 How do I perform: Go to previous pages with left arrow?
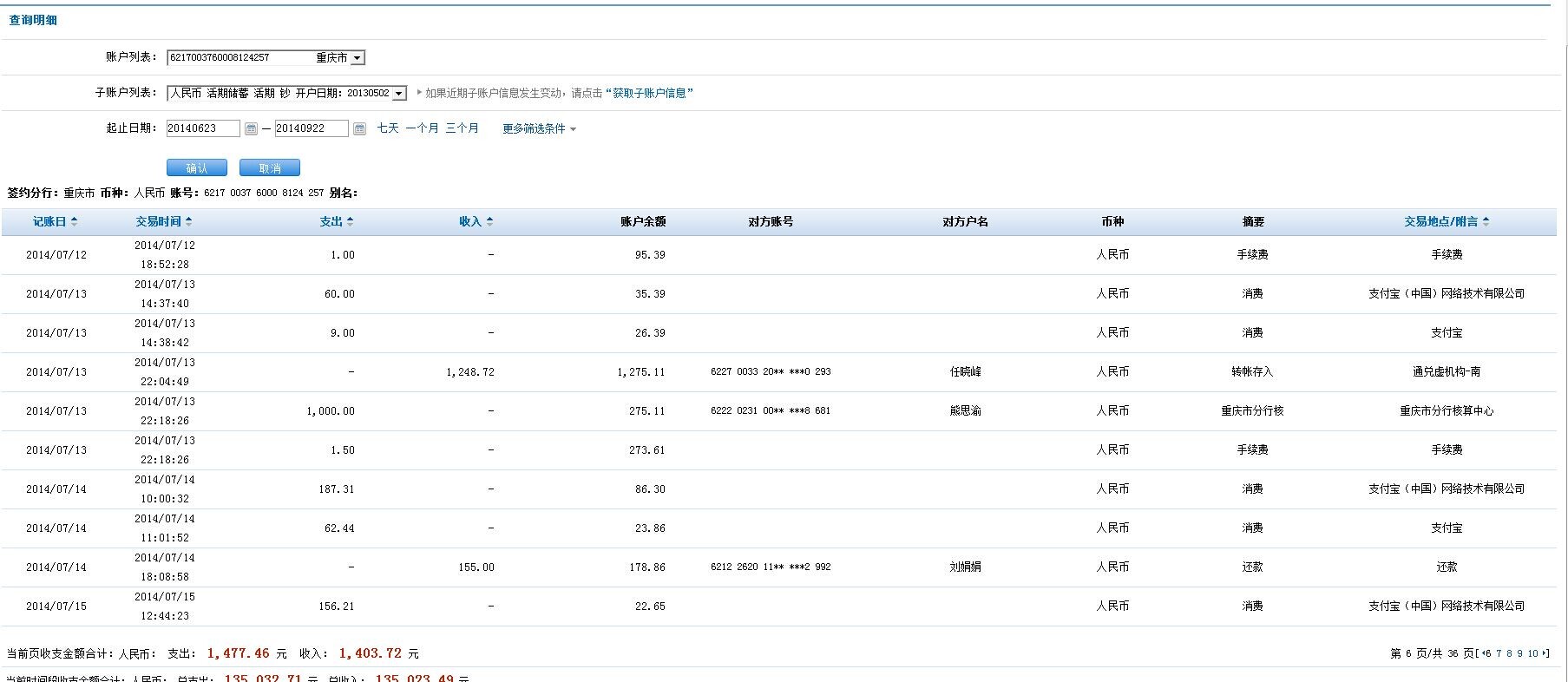(1482, 654)
